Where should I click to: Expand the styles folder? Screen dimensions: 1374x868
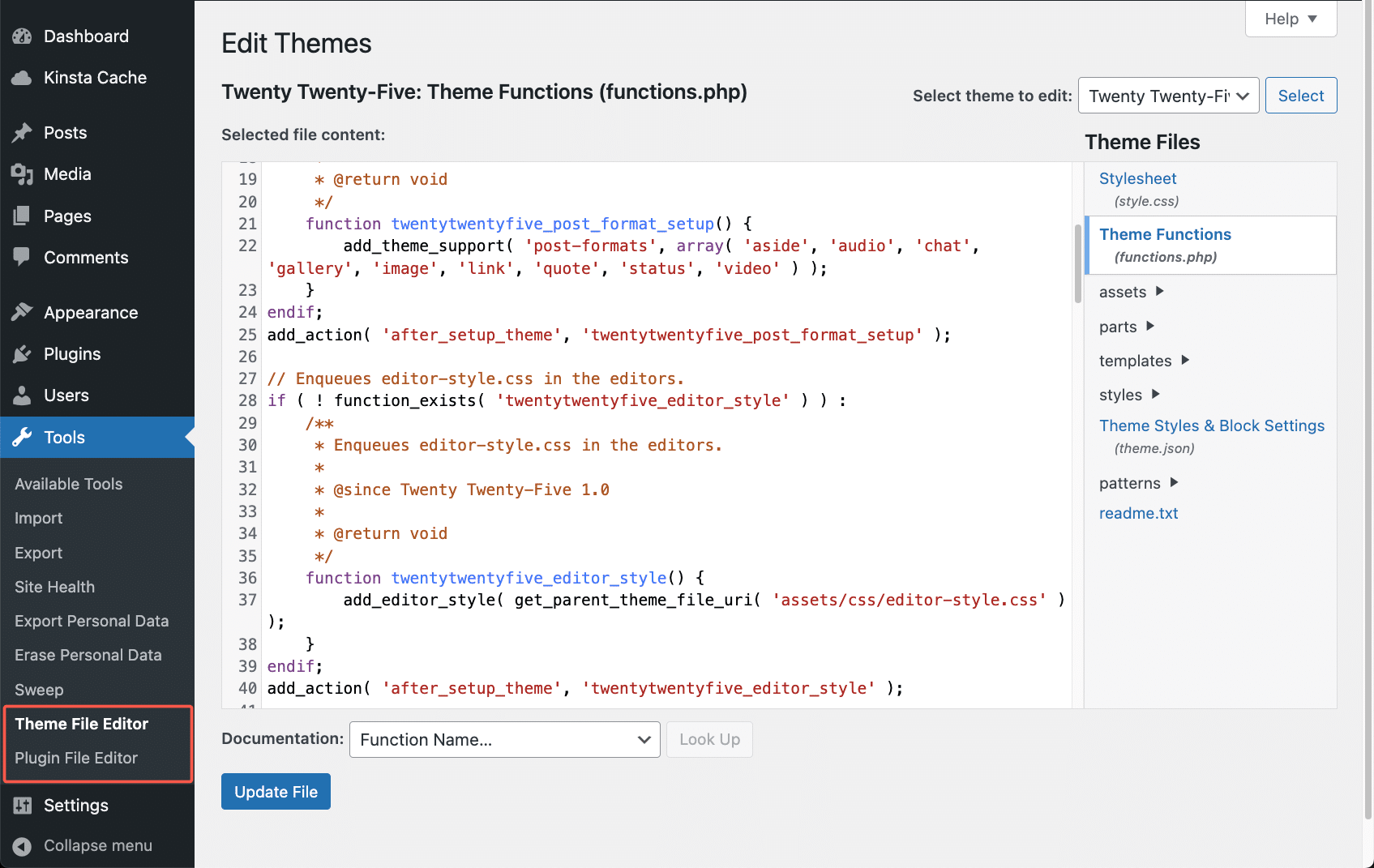[1130, 395]
